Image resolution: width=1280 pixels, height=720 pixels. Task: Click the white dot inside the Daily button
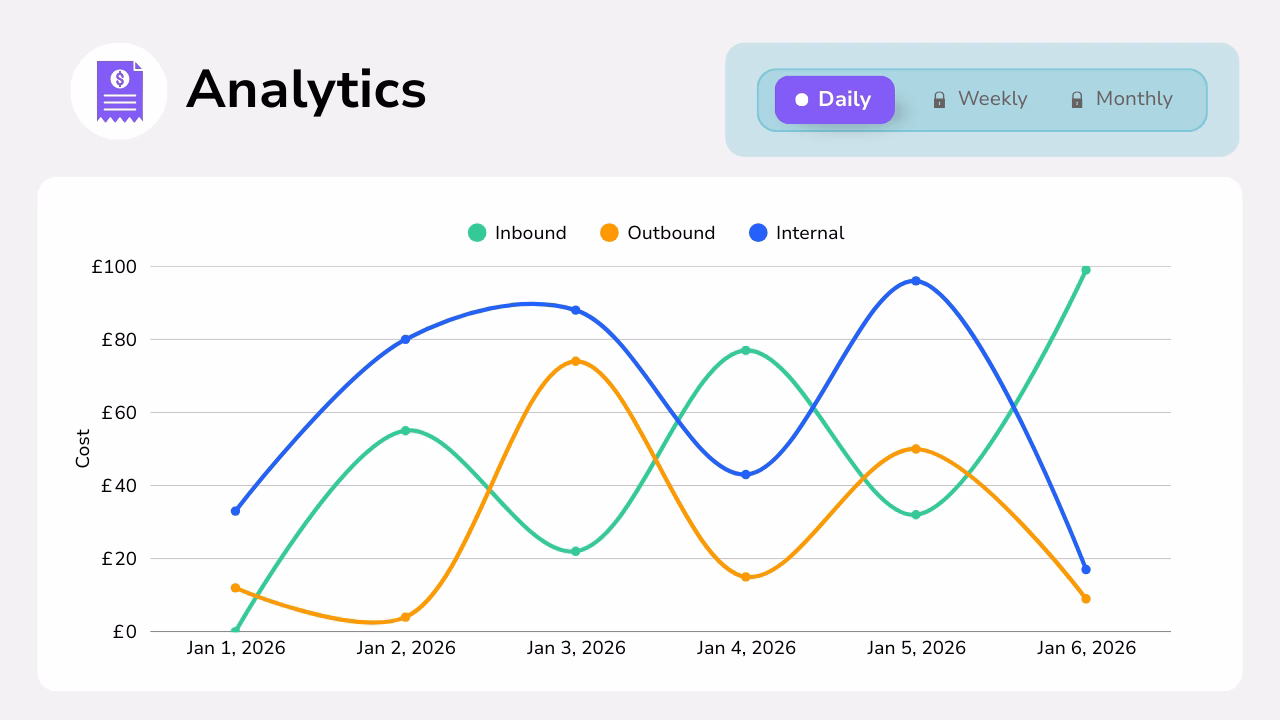(x=801, y=99)
